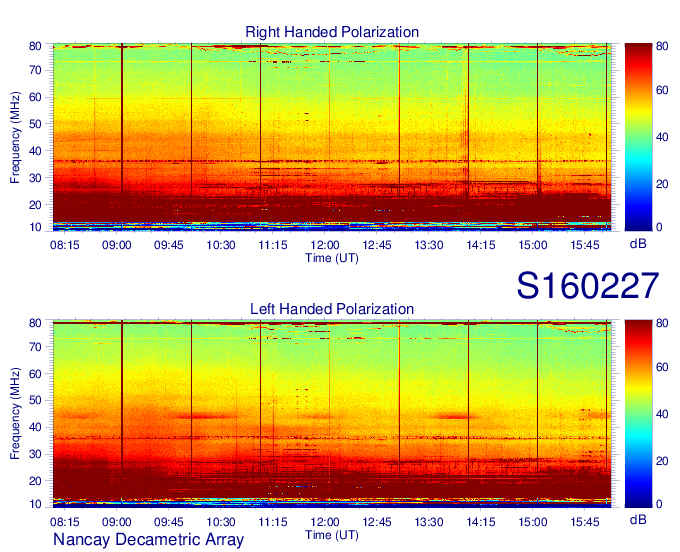Click the 60 value on the bottom color bar

662,367
